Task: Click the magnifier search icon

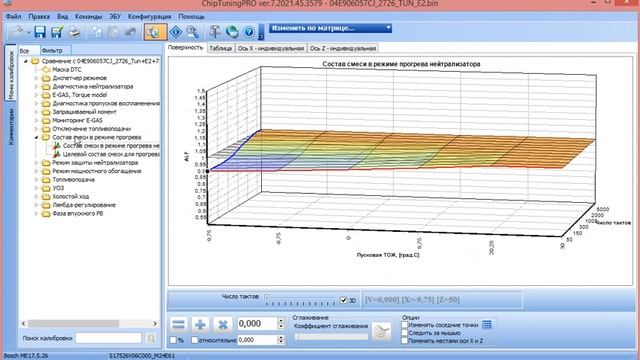Action: tap(193, 32)
